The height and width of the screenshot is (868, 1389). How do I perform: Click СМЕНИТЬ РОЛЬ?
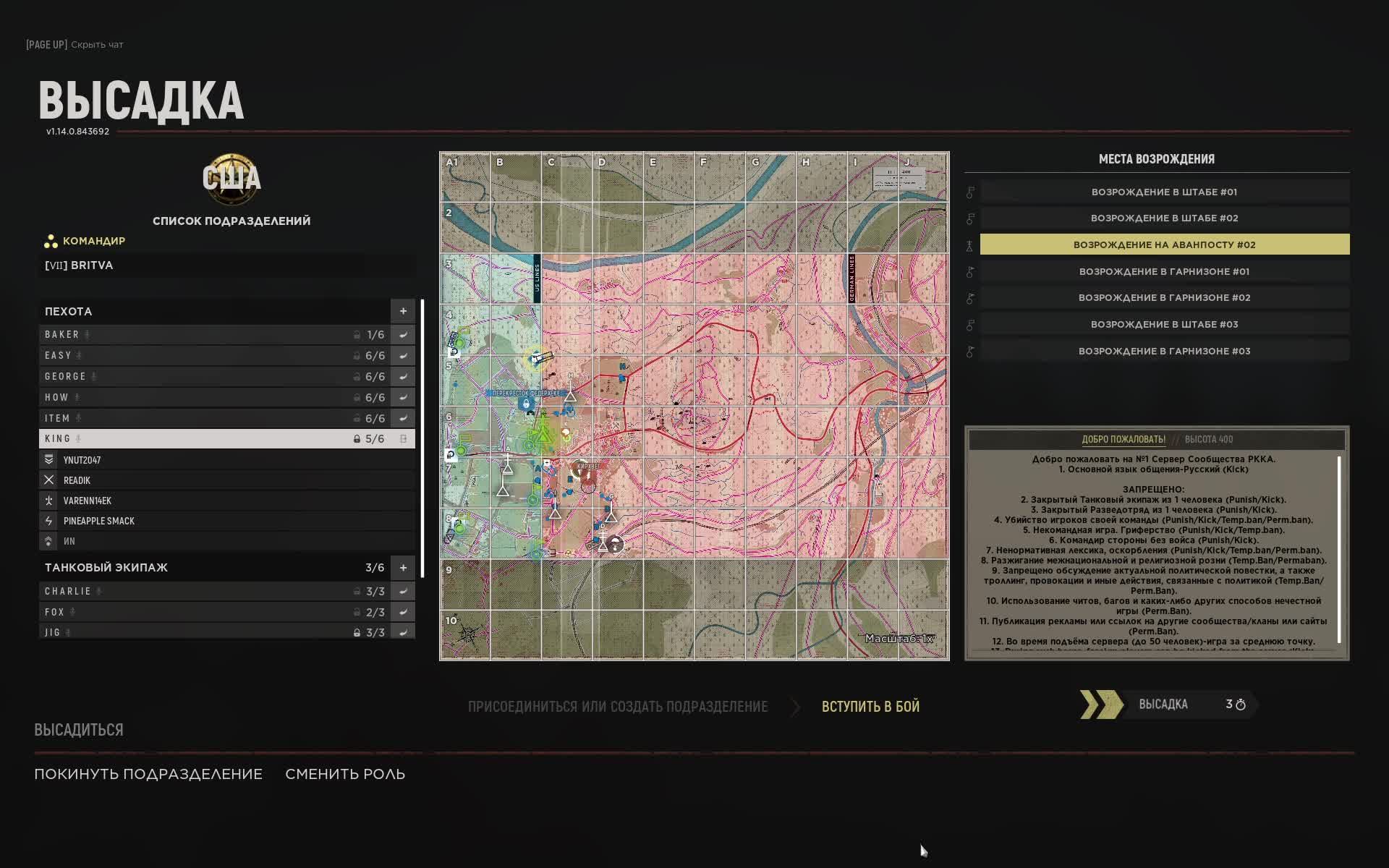(x=345, y=774)
